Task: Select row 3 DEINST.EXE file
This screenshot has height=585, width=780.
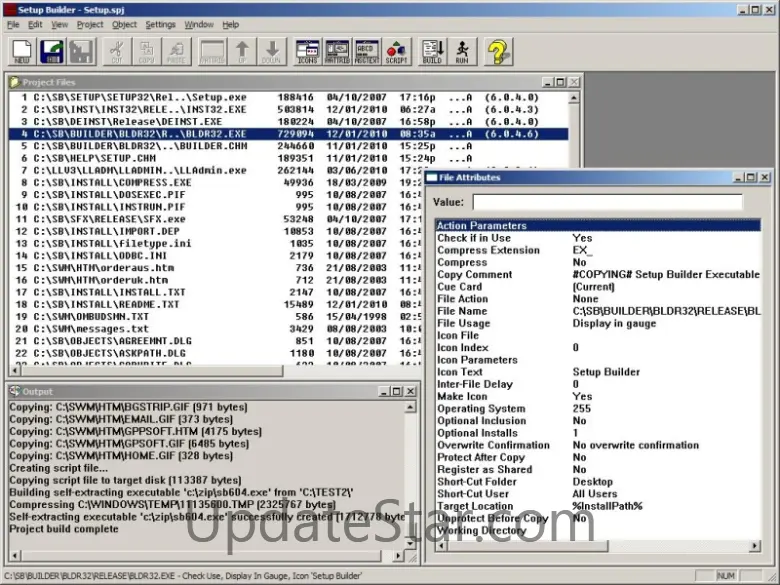Action: (289, 122)
